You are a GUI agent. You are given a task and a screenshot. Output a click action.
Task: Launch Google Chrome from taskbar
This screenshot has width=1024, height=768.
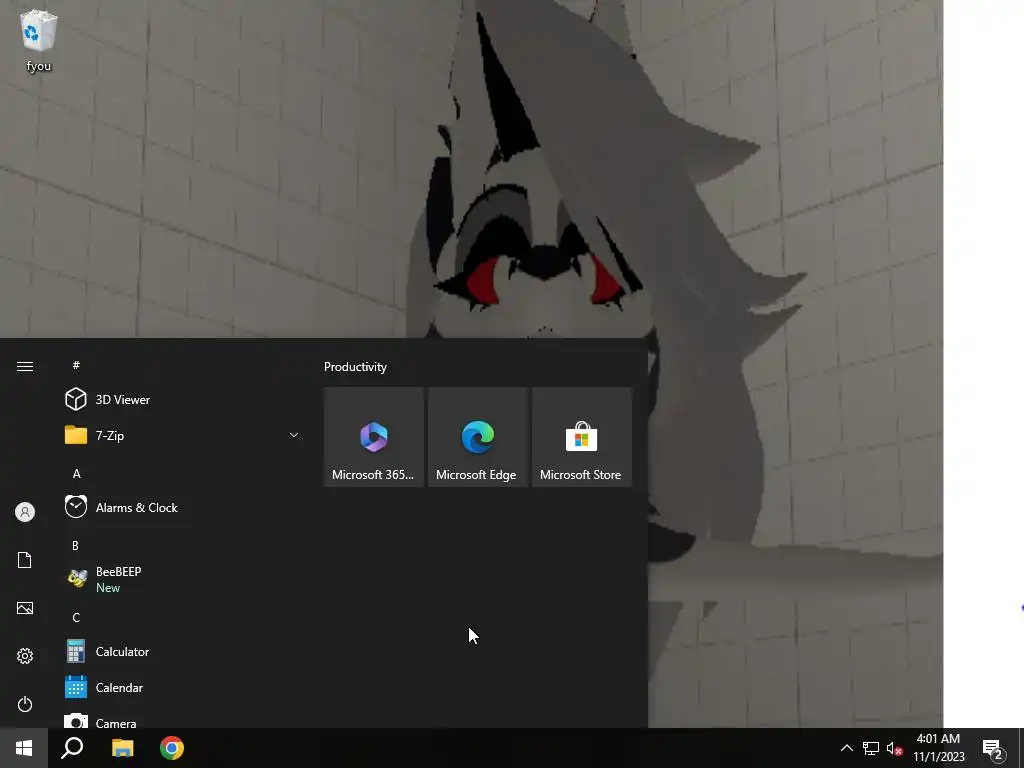(172, 748)
